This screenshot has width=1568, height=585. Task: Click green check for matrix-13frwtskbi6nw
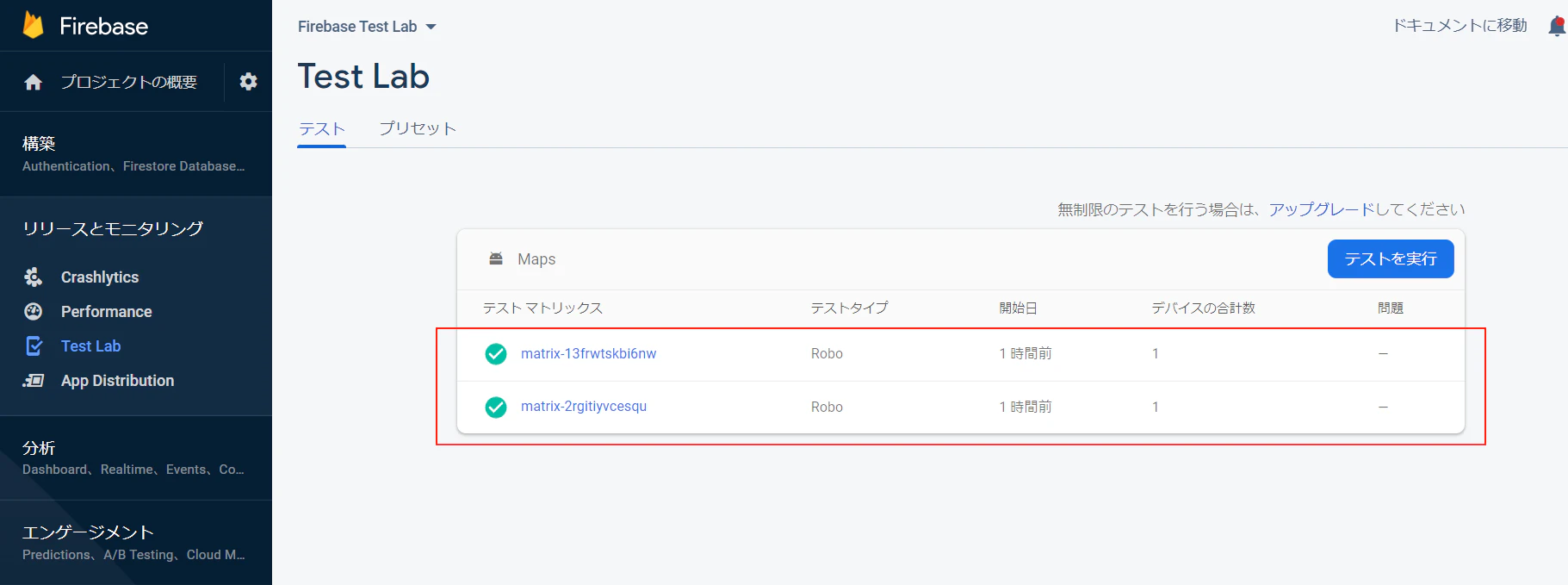click(496, 354)
